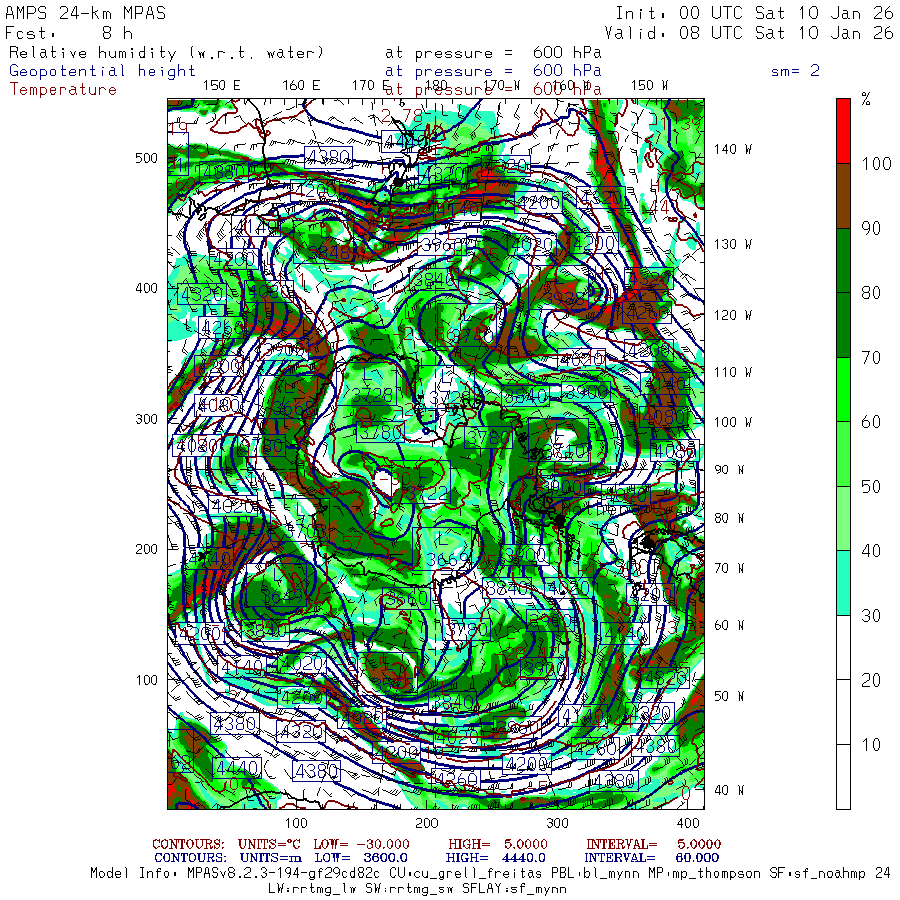900x900 pixels.
Task: Click the 'sm= 2' smoothing label
Action: click(795, 71)
